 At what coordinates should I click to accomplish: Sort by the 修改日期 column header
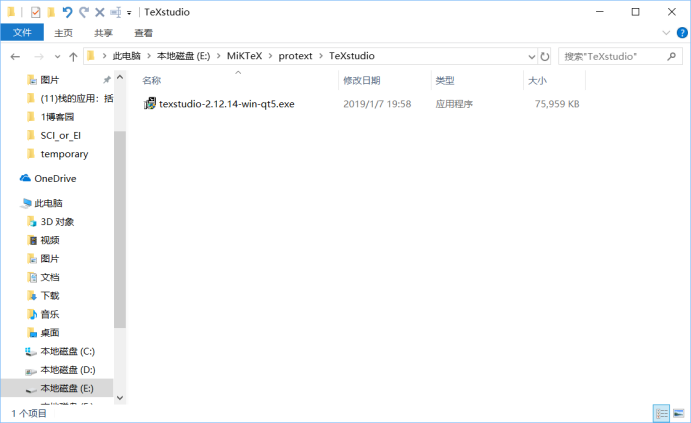click(x=361, y=81)
